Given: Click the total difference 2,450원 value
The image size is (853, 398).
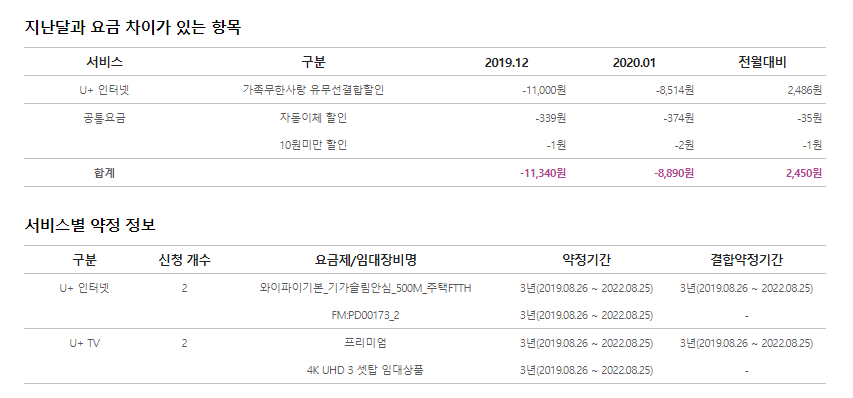Looking at the screenshot, I should [x=803, y=173].
